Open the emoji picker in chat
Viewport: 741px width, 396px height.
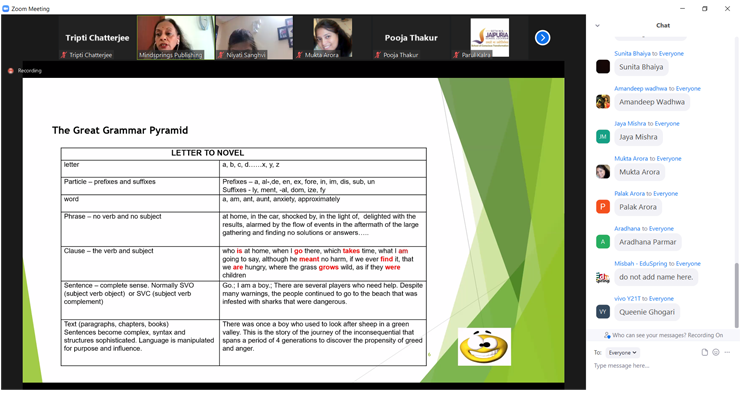click(716, 353)
